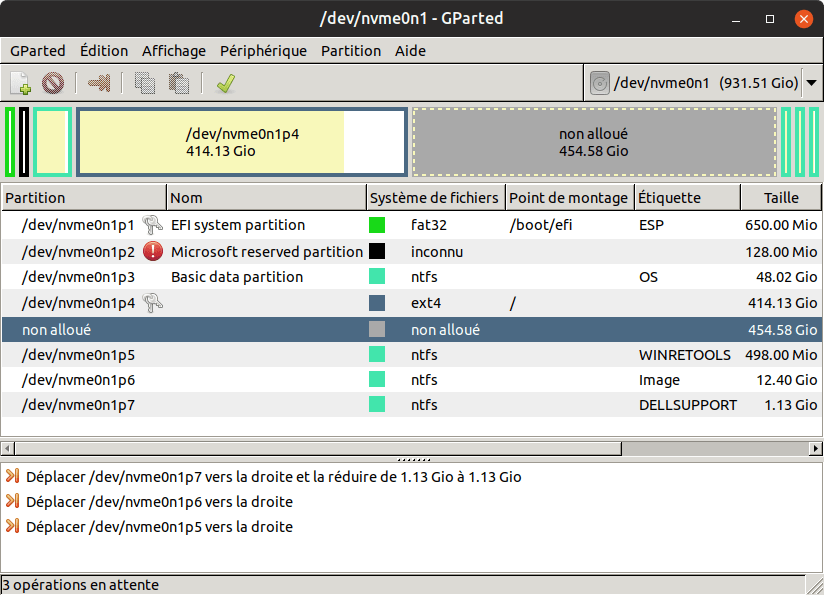
Task: Select the black reserved block in disk map
Action: (x=24, y=142)
